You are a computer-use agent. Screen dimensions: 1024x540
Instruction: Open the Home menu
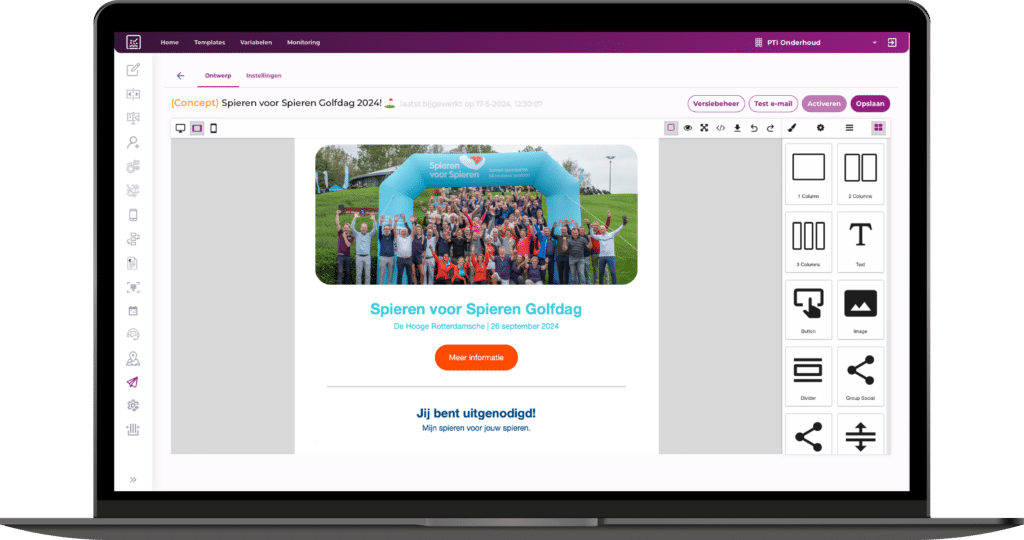click(x=169, y=42)
